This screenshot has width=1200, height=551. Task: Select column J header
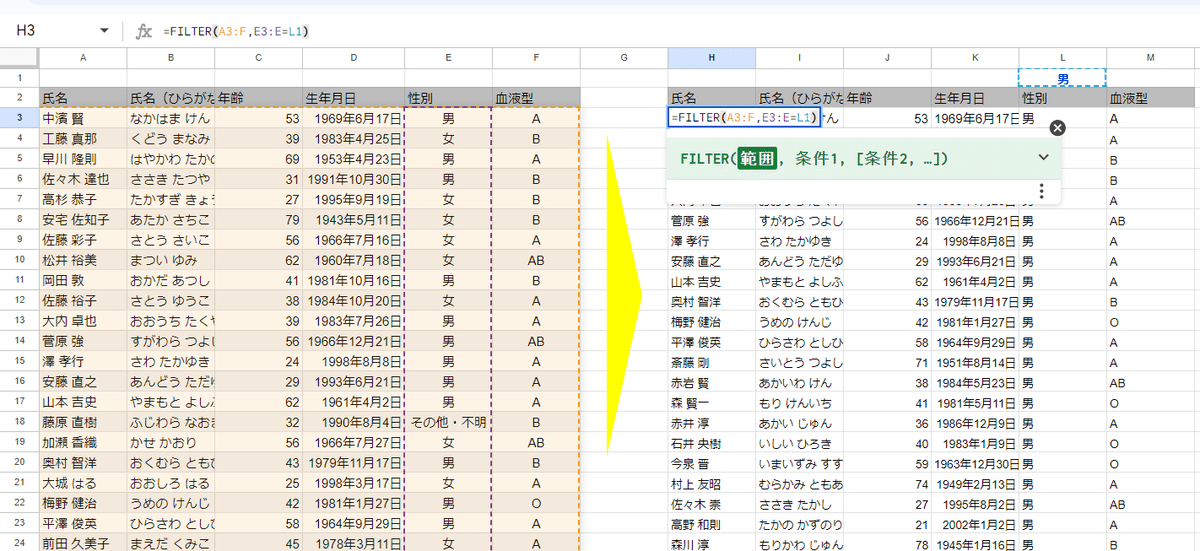tap(888, 58)
